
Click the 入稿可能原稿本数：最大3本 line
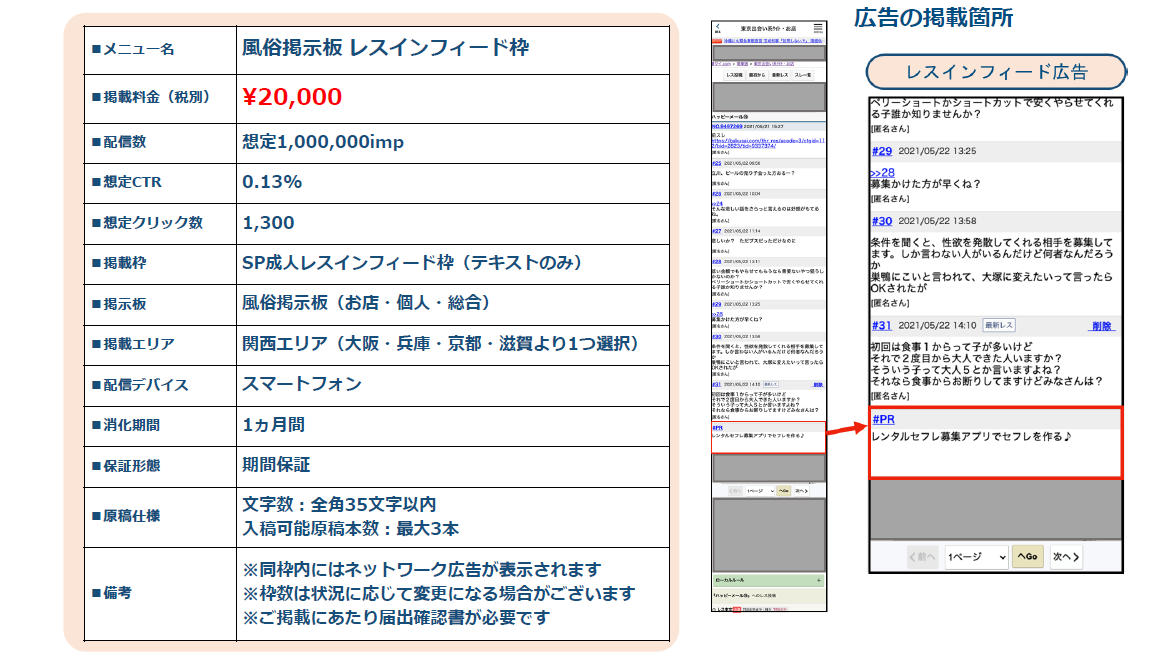[350, 528]
